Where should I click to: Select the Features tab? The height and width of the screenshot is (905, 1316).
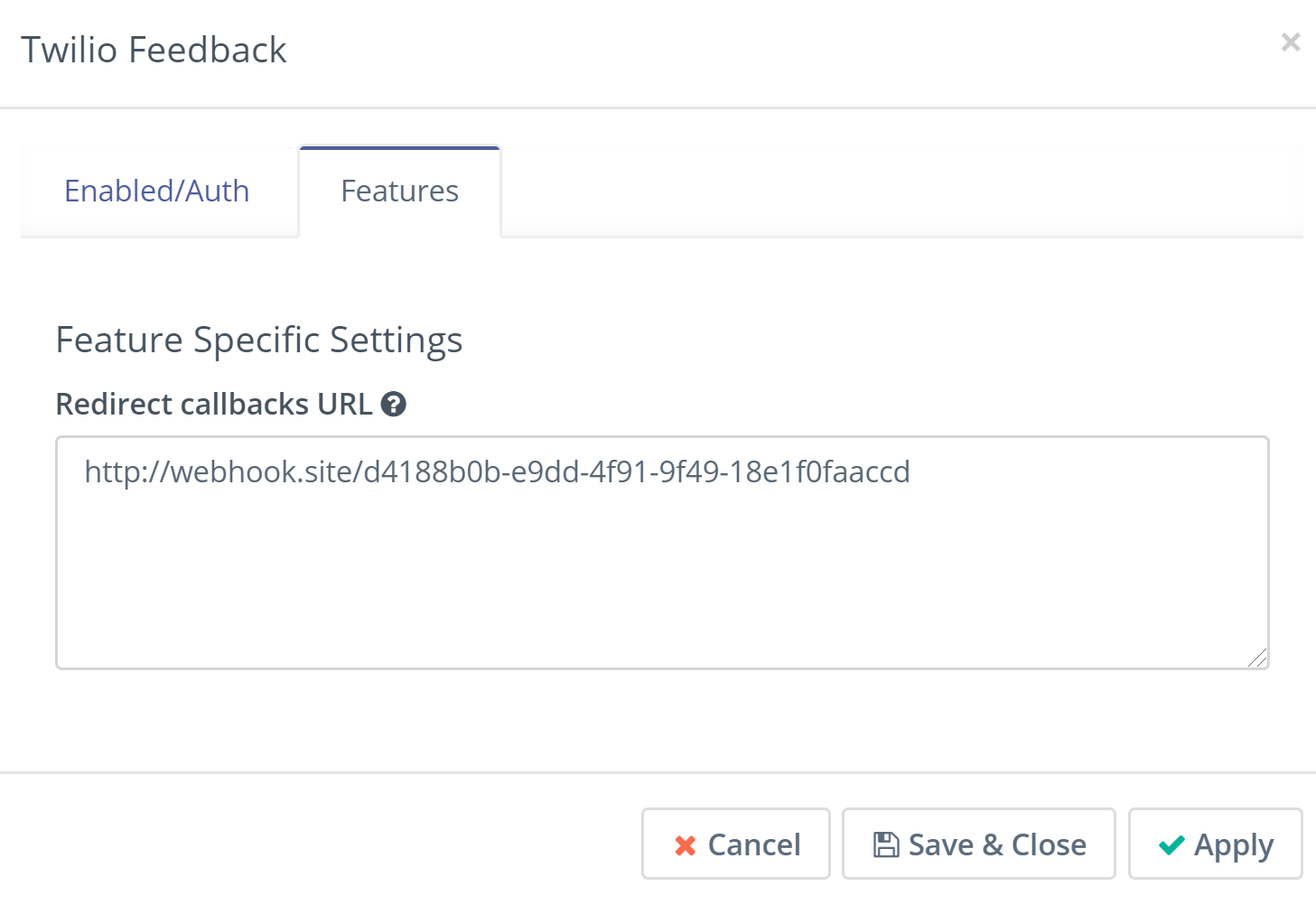coord(399,191)
